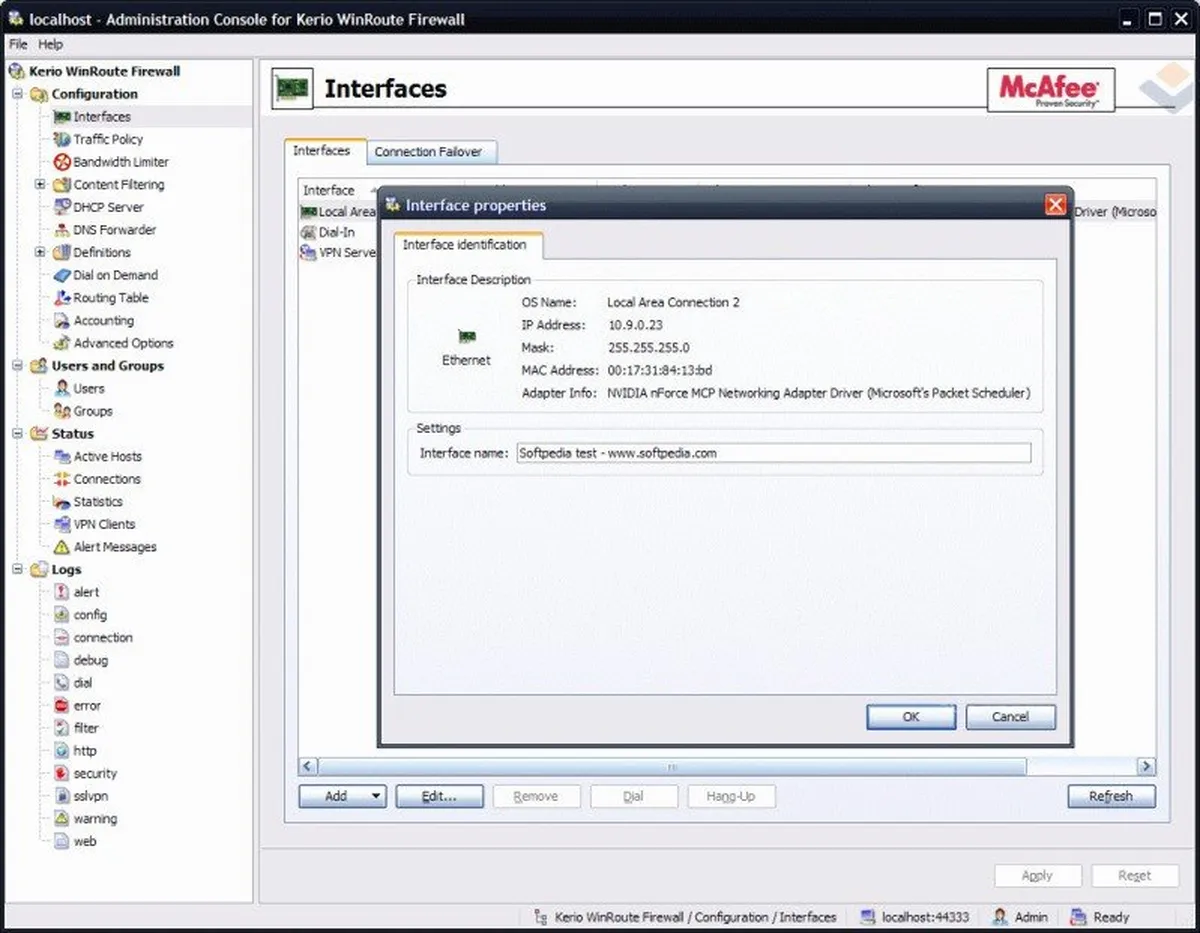Collapse the Configuration tree node

17,94
